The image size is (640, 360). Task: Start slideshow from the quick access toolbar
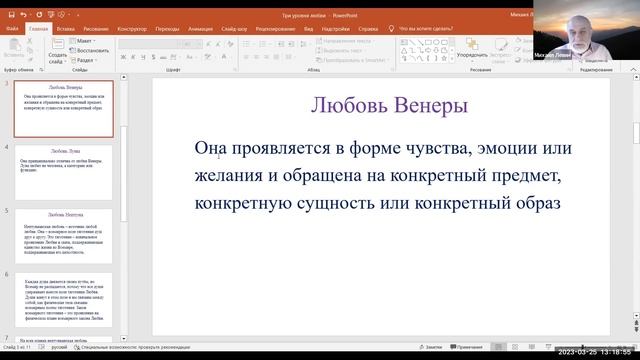(x=51, y=15)
